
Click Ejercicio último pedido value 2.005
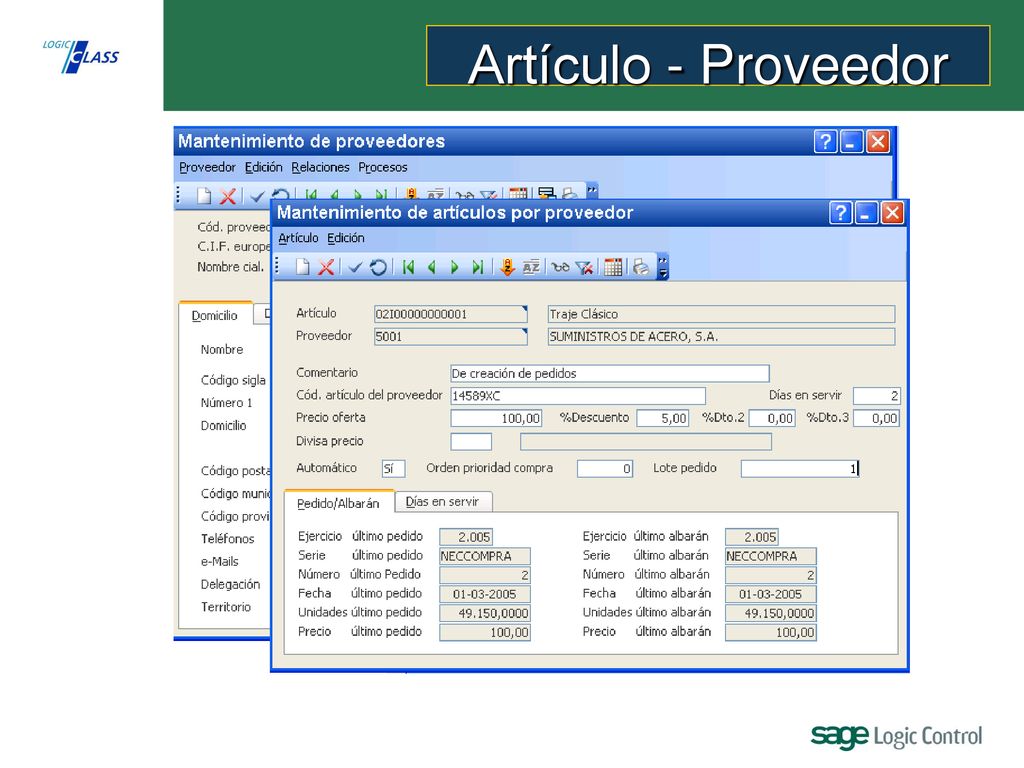click(x=466, y=537)
